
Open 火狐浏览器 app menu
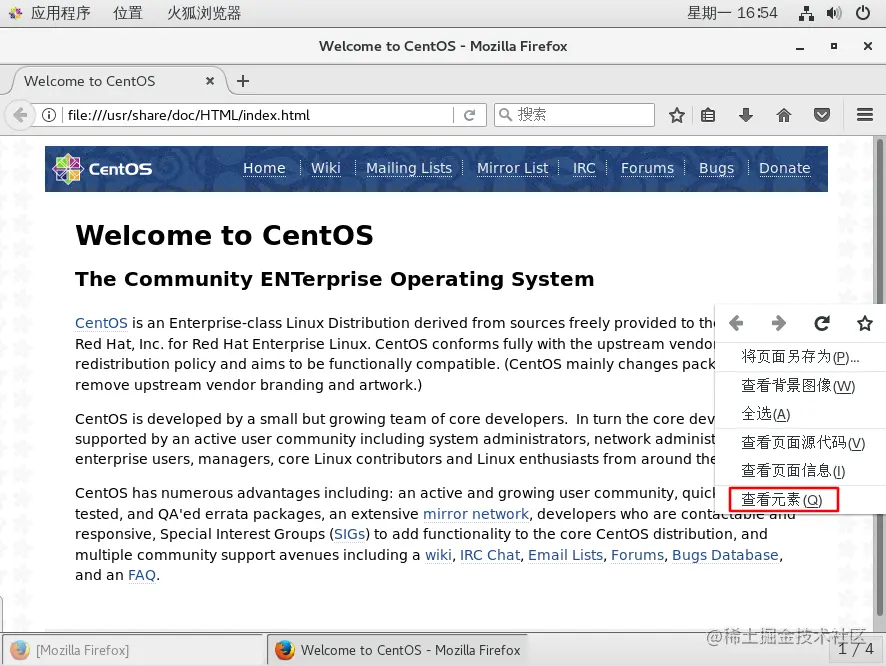[x=204, y=13]
